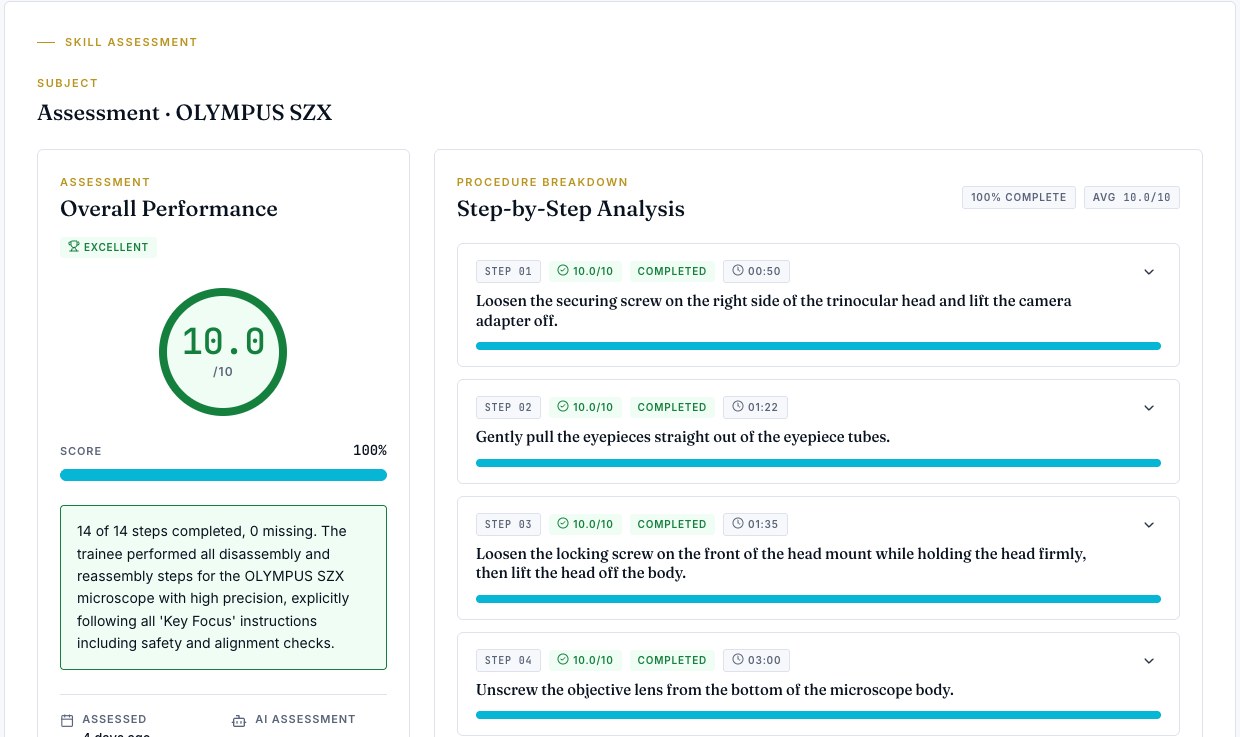1240x737 pixels.
Task: Expand Step 02 details chevron
Action: point(1149,408)
